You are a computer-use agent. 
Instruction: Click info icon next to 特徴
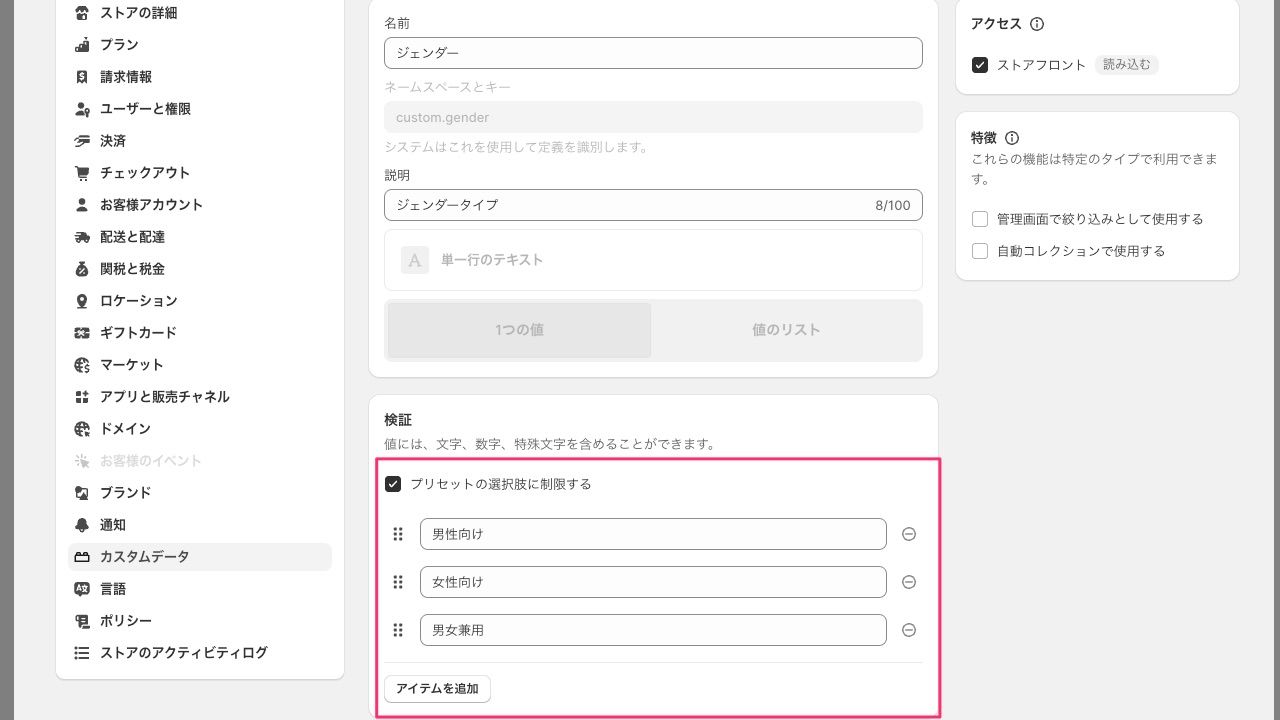click(1012, 138)
